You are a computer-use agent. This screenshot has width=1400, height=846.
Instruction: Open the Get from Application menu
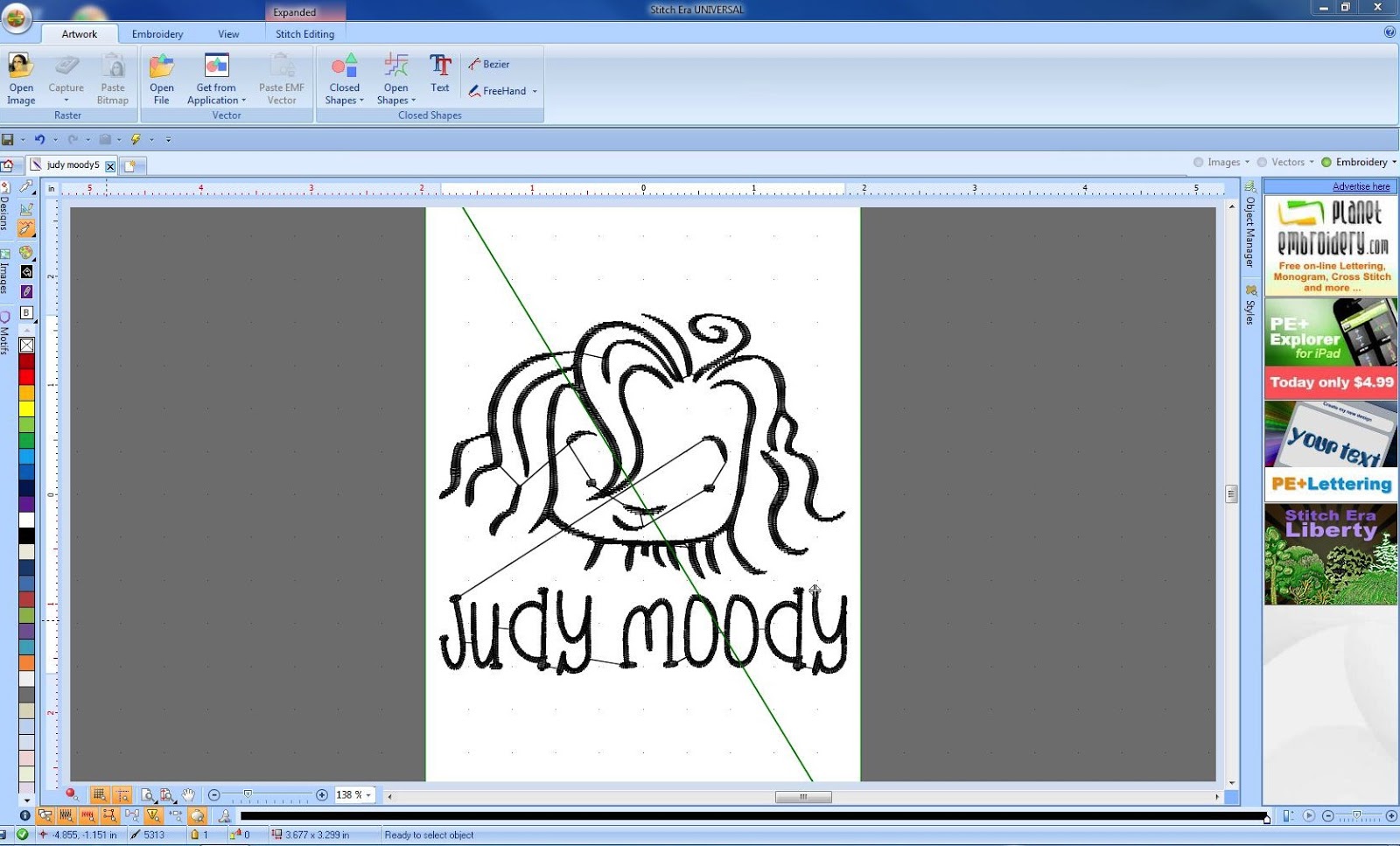(x=216, y=78)
